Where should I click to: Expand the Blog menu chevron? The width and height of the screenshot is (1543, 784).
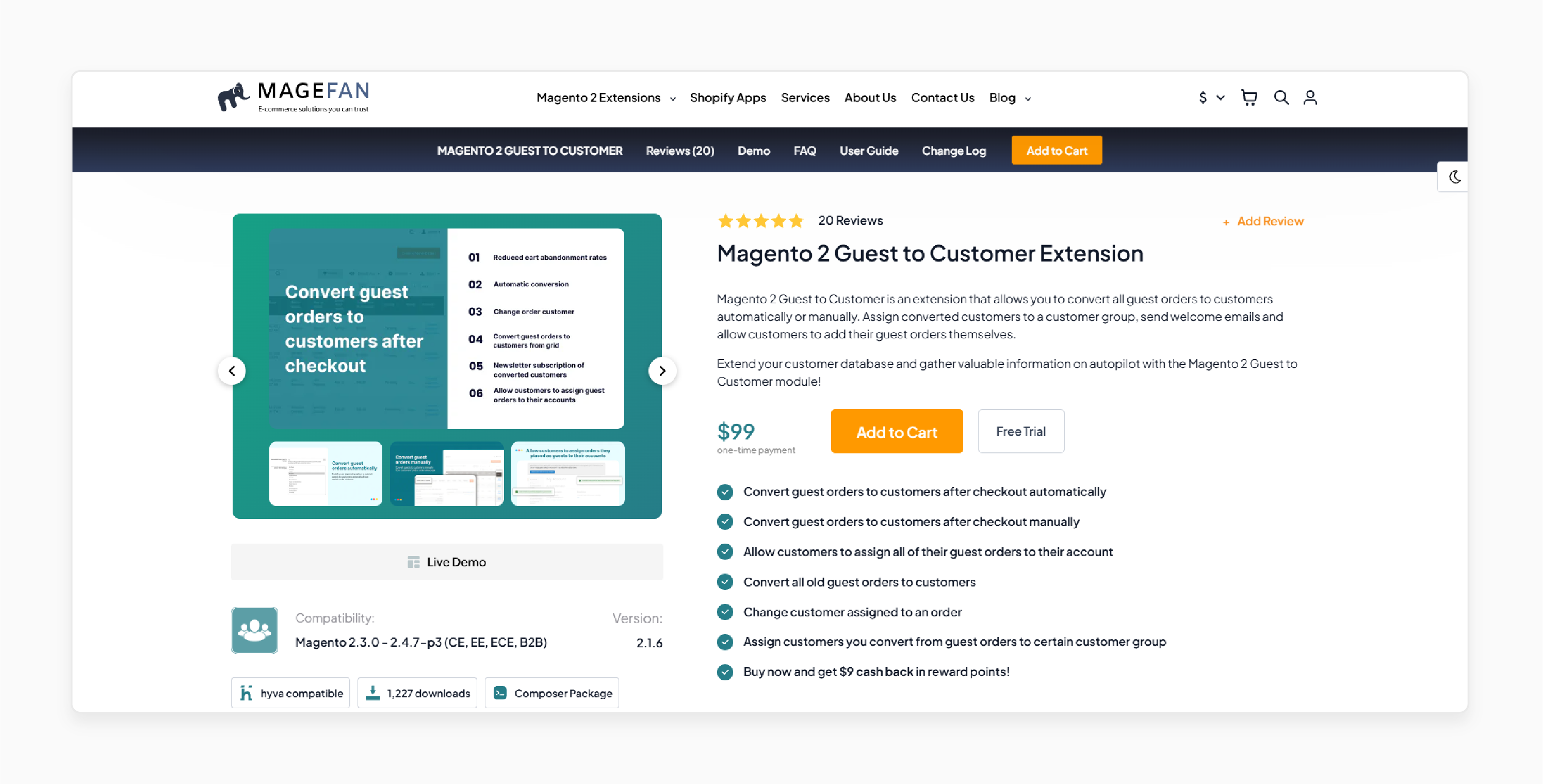(x=1028, y=99)
